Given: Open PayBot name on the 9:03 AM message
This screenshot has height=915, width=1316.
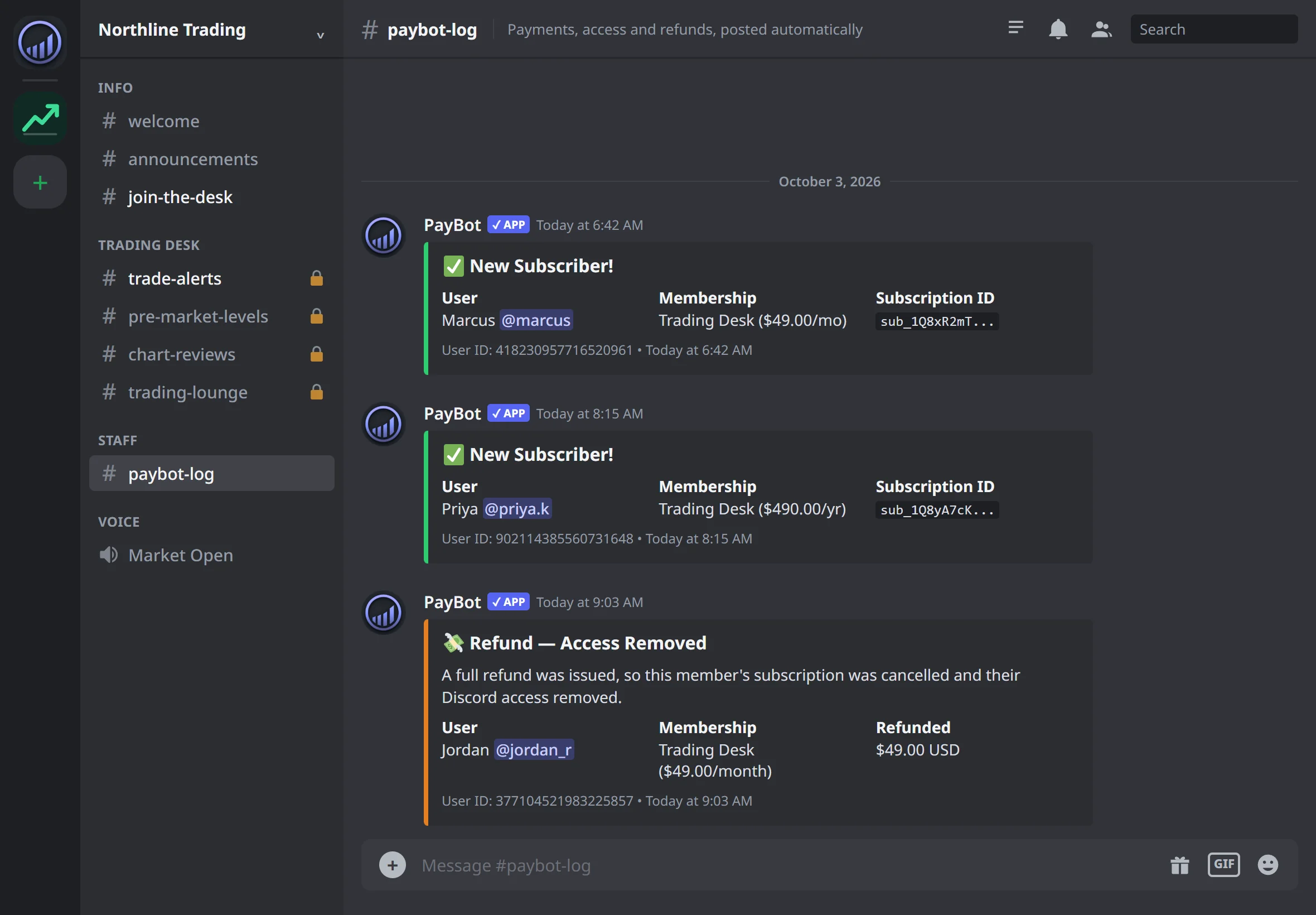Looking at the screenshot, I should pyautogui.click(x=452, y=602).
